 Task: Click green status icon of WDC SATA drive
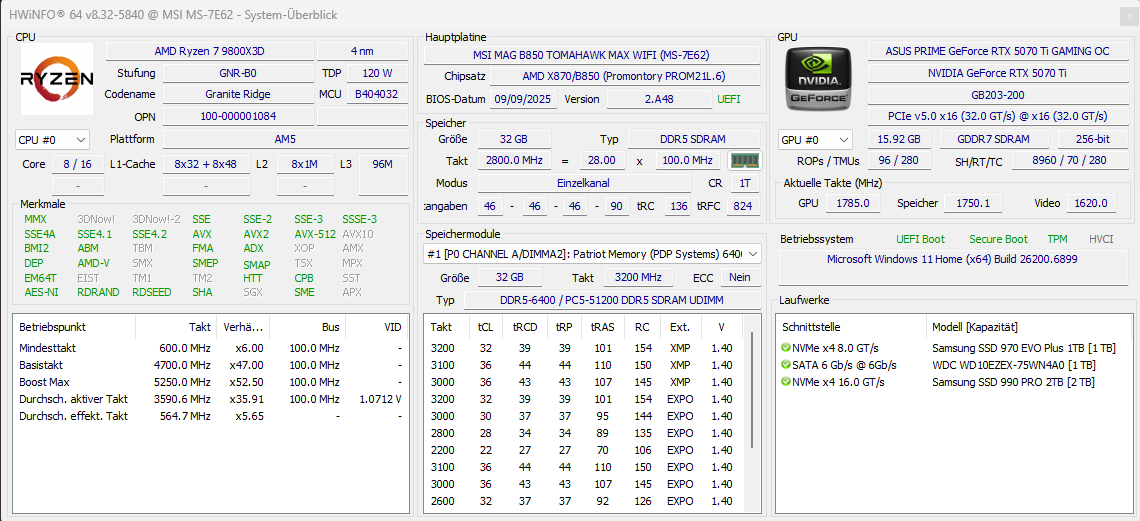point(785,365)
